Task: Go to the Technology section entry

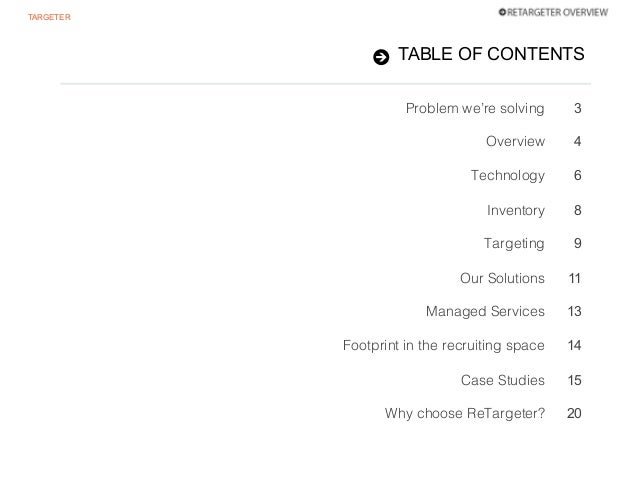Action: click(x=508, y=175)
